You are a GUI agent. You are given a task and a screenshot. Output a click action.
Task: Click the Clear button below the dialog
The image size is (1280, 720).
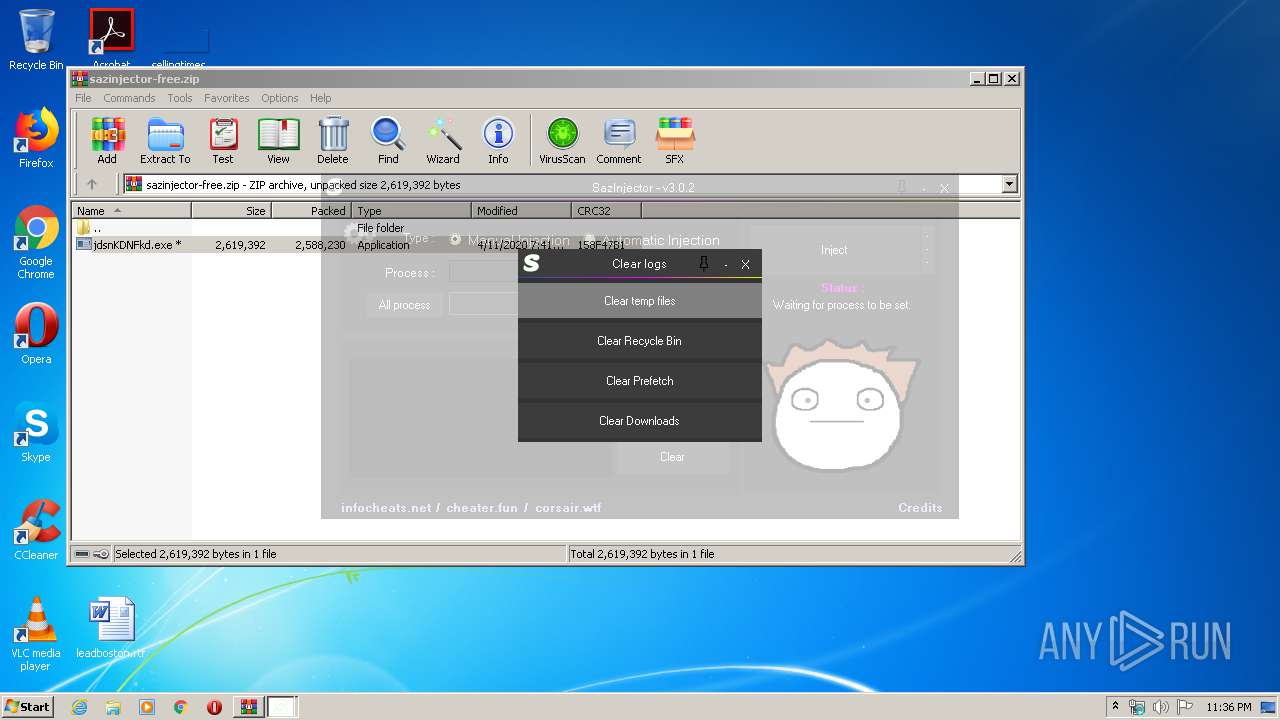click(x=672, y=457)
